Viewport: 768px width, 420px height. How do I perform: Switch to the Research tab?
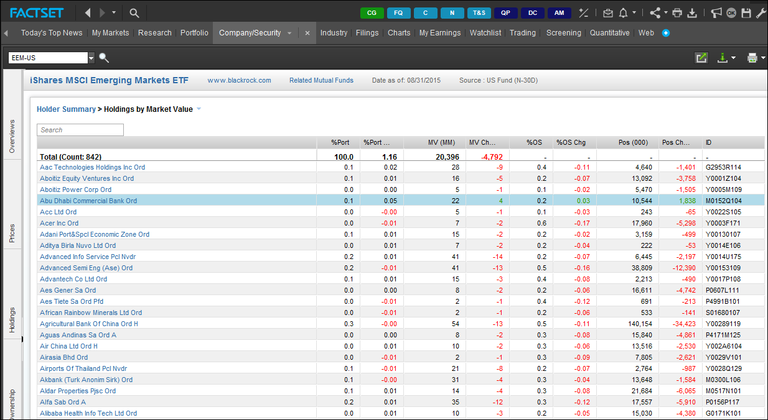click(x=155, y=33)
